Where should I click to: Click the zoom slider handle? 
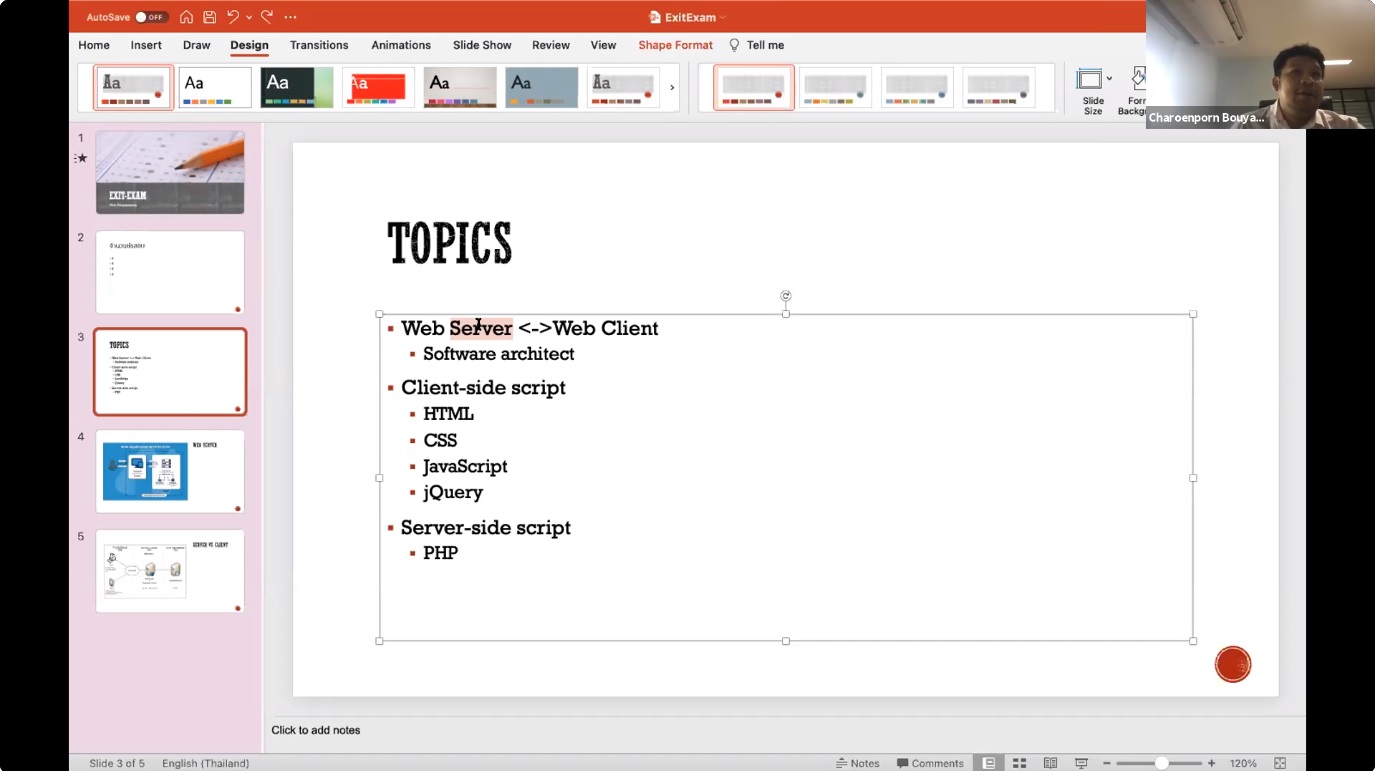pos(1161,763)
